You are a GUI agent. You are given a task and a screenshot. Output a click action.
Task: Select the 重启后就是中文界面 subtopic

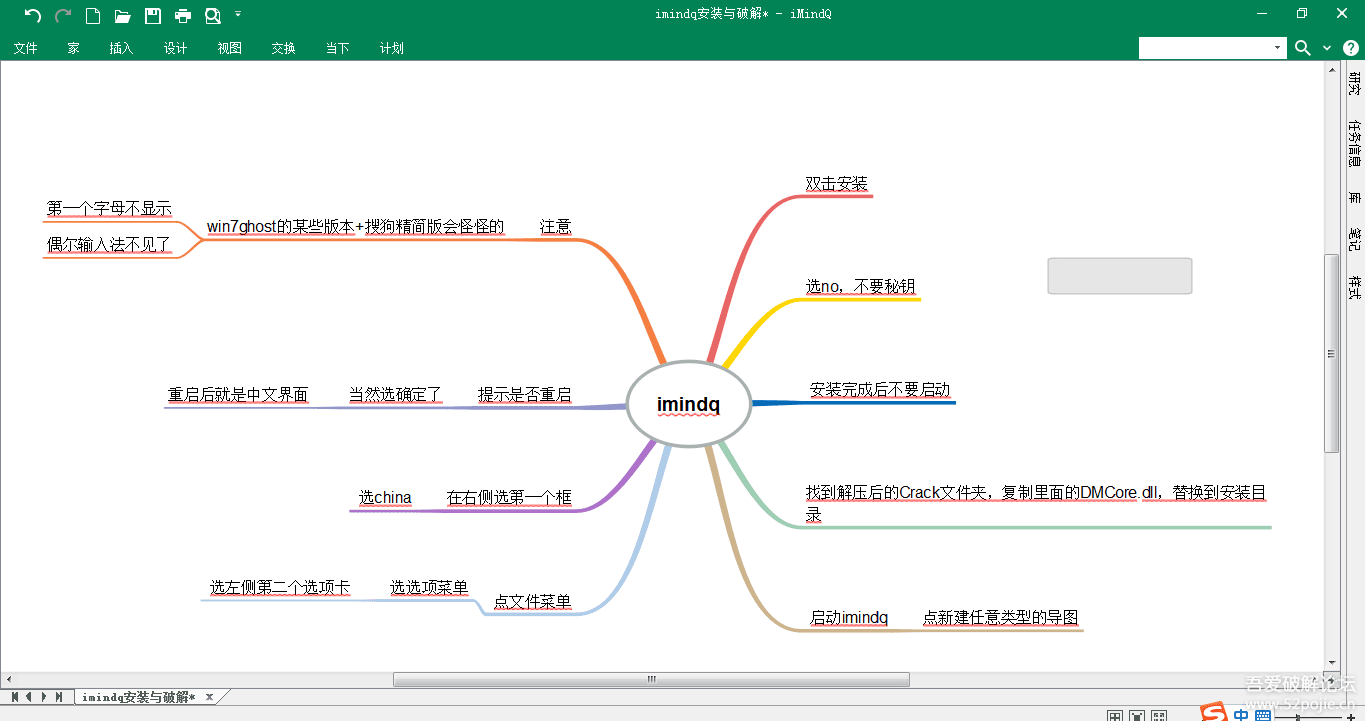pyautogui.click(x=238, y=394)
